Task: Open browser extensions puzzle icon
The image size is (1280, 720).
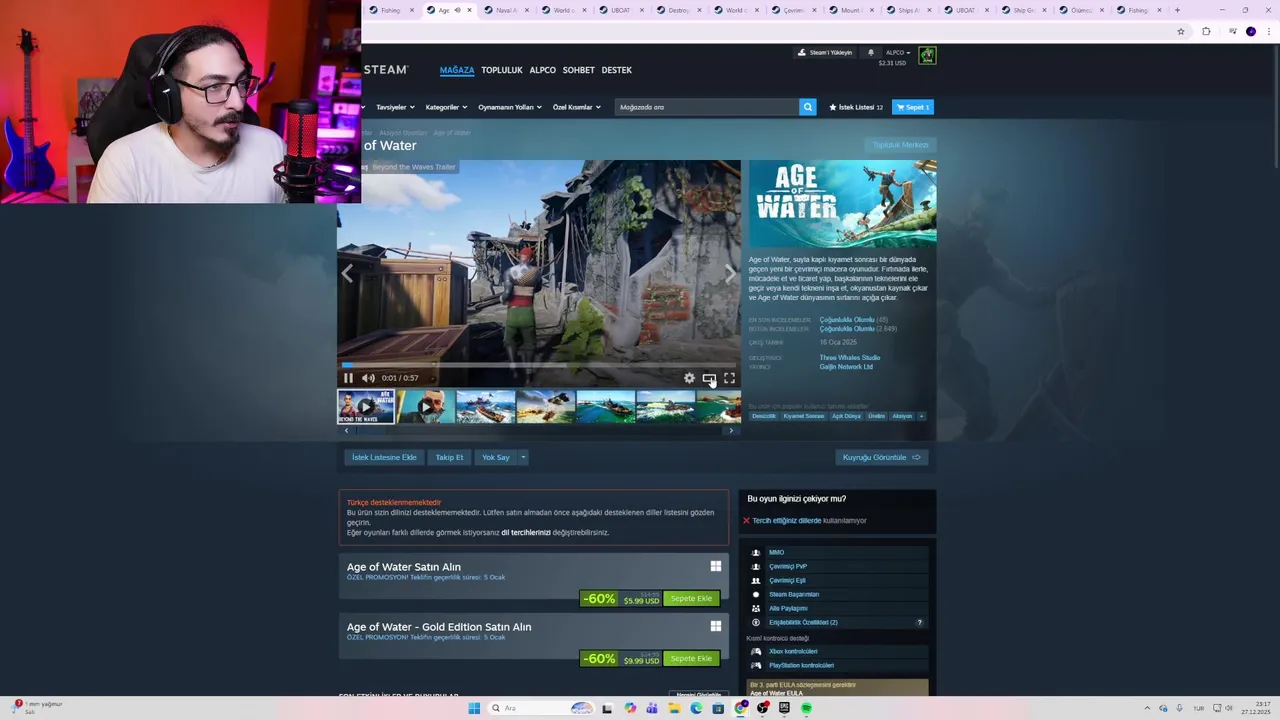Action: click(1206, 31)
